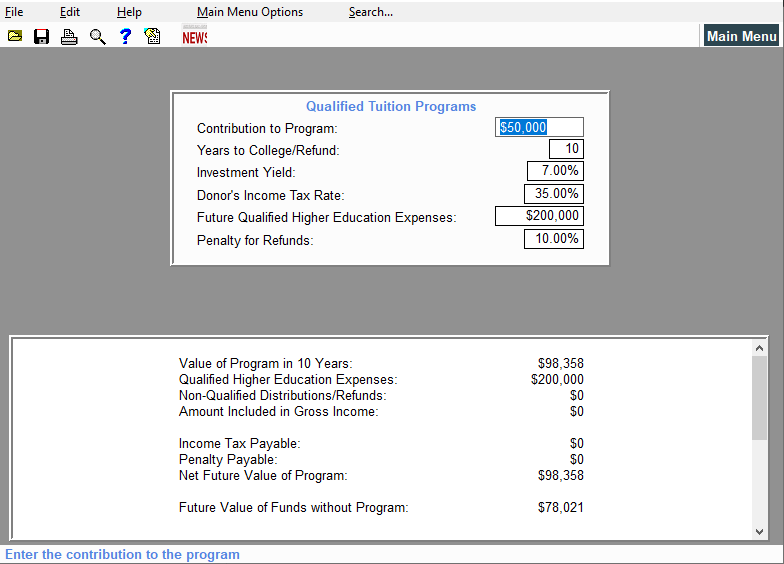This screenshot has height=564, width=784.
Task: Click the Print icon in toolbar
Action: click(x=69, y=37)
